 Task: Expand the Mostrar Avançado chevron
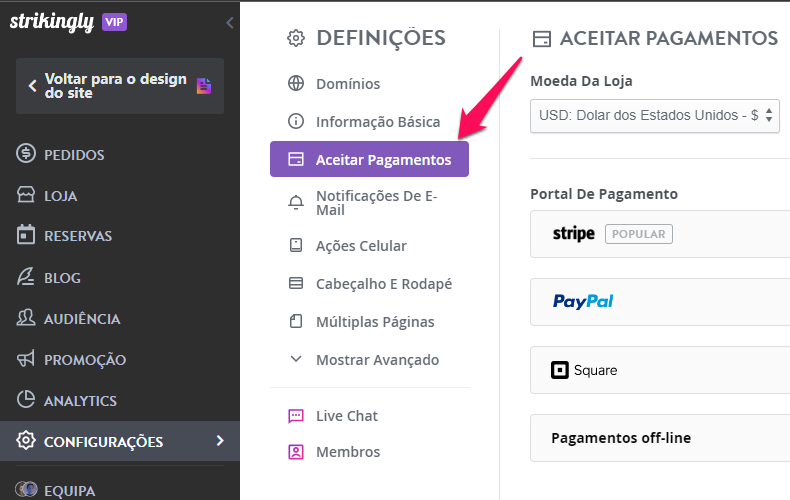coord(296,359)
